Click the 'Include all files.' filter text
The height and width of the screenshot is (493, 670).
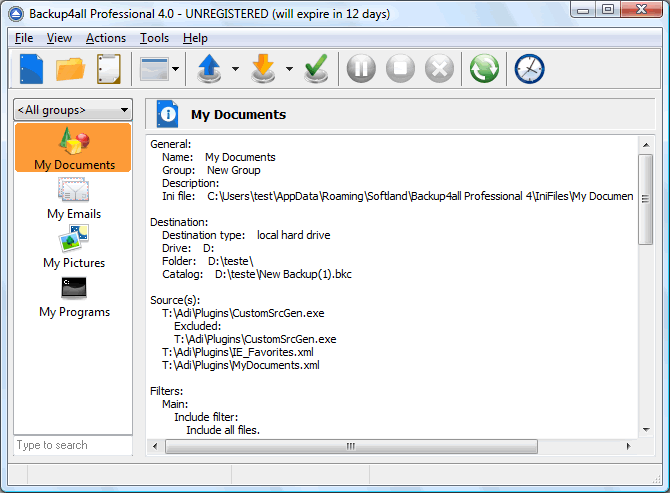point(223,430)
